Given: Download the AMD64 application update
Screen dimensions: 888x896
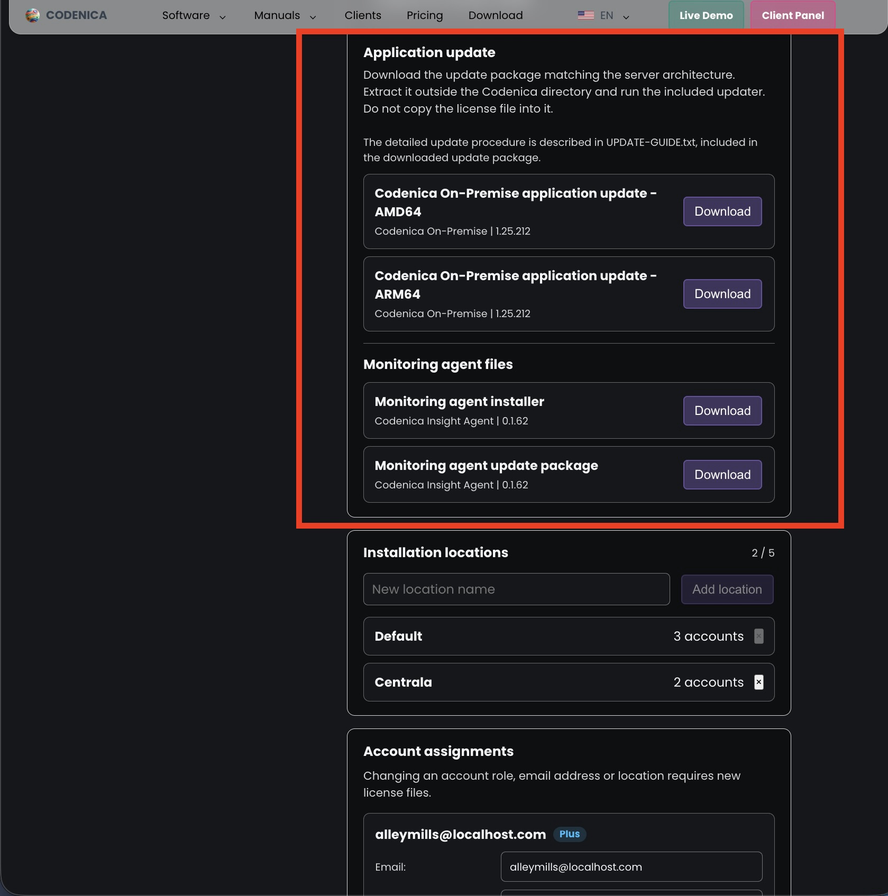Looking at the screenshot, I should (722, 211).
